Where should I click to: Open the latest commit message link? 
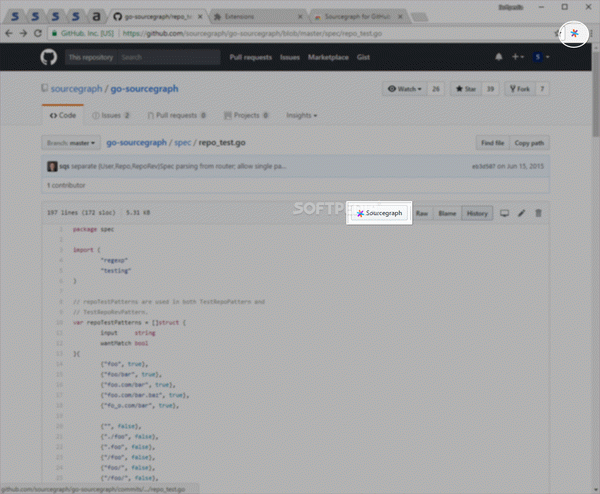coord(178,166)
